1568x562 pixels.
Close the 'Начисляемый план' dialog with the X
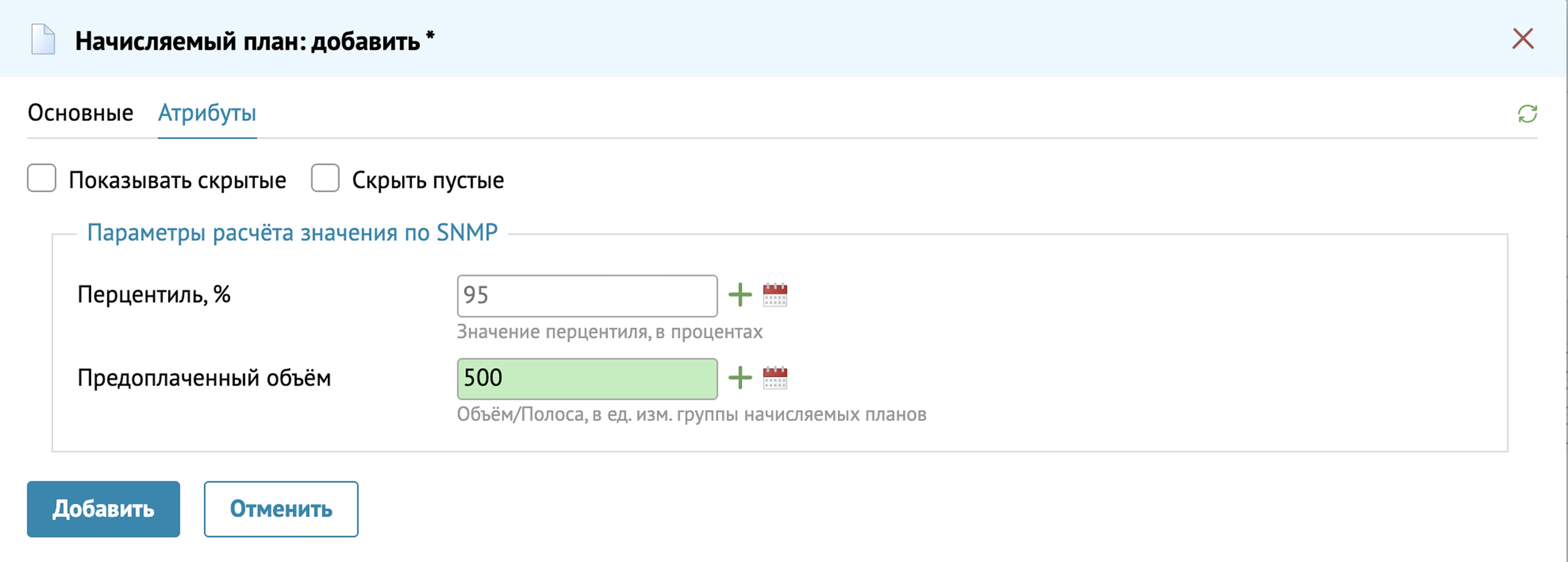[1522, 39]
